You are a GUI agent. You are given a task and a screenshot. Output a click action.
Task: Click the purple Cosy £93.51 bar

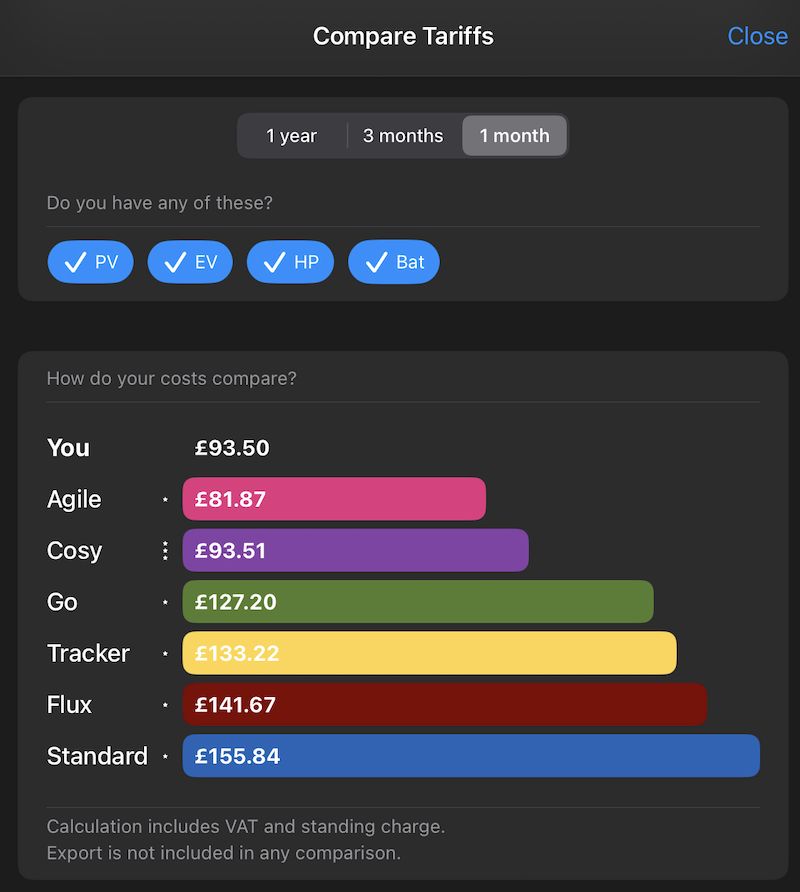[355, 551]
